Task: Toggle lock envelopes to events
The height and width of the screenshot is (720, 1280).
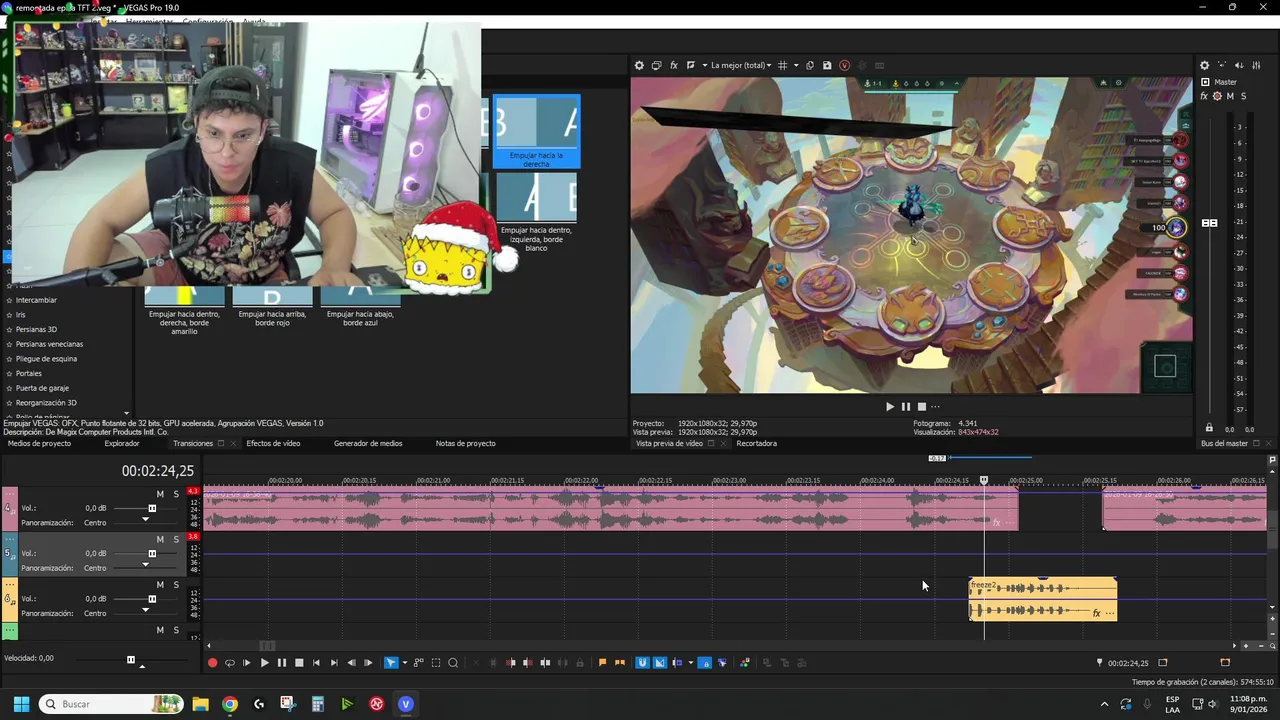Action: coord(704,663)
